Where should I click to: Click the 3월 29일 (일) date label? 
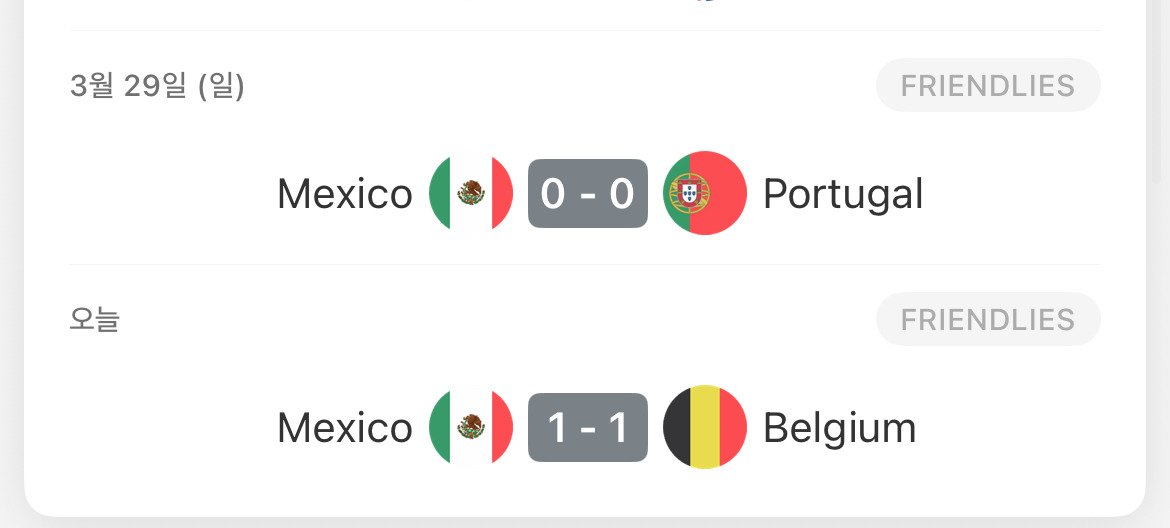[x=157, y=86]
